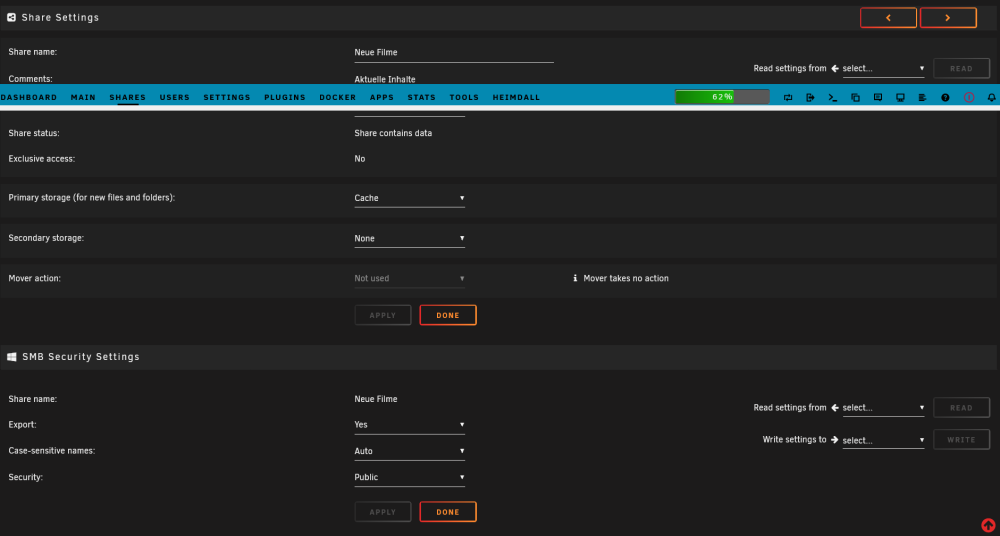
Task: Open the notifications bell icon
Action: click(x=991, y=98)
